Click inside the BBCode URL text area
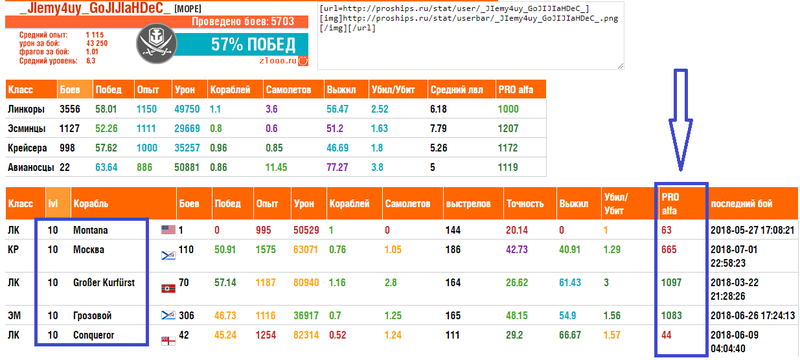800x360 pixels. [x=470, y=35]
